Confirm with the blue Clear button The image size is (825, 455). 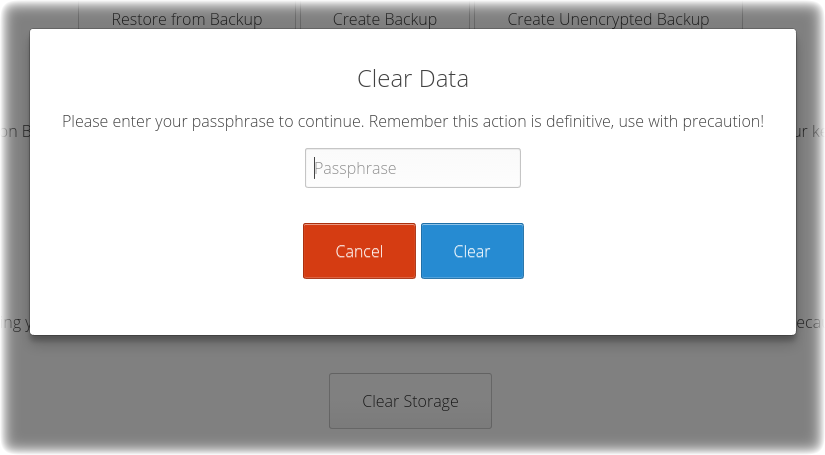[472, 251]
